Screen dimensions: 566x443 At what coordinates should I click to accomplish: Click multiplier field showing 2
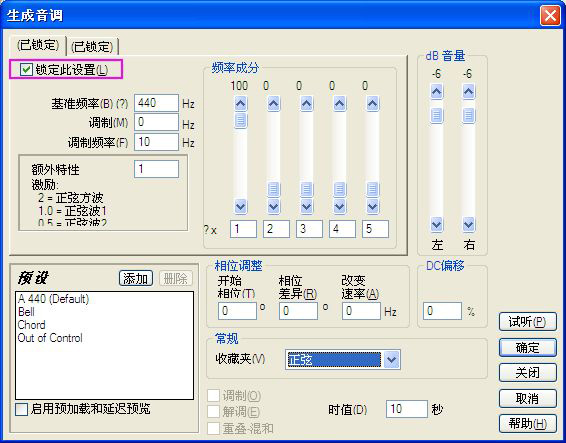click(x=276, y=229)
